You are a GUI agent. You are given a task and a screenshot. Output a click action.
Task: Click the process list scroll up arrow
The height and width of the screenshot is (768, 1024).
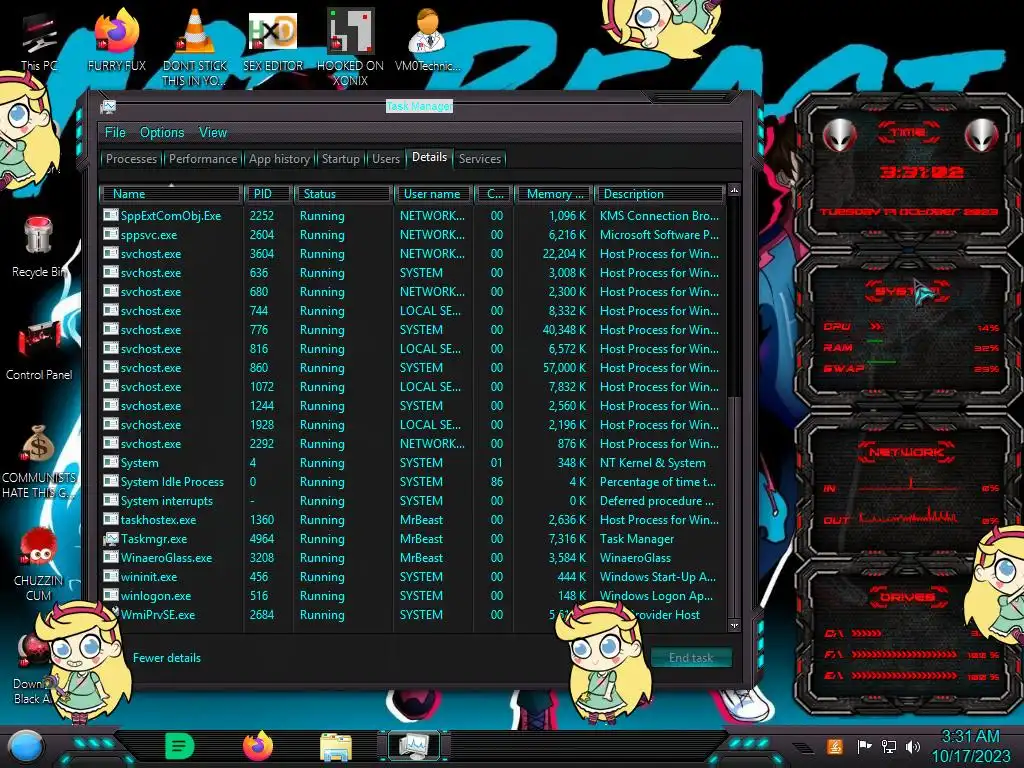coord(734,191)
